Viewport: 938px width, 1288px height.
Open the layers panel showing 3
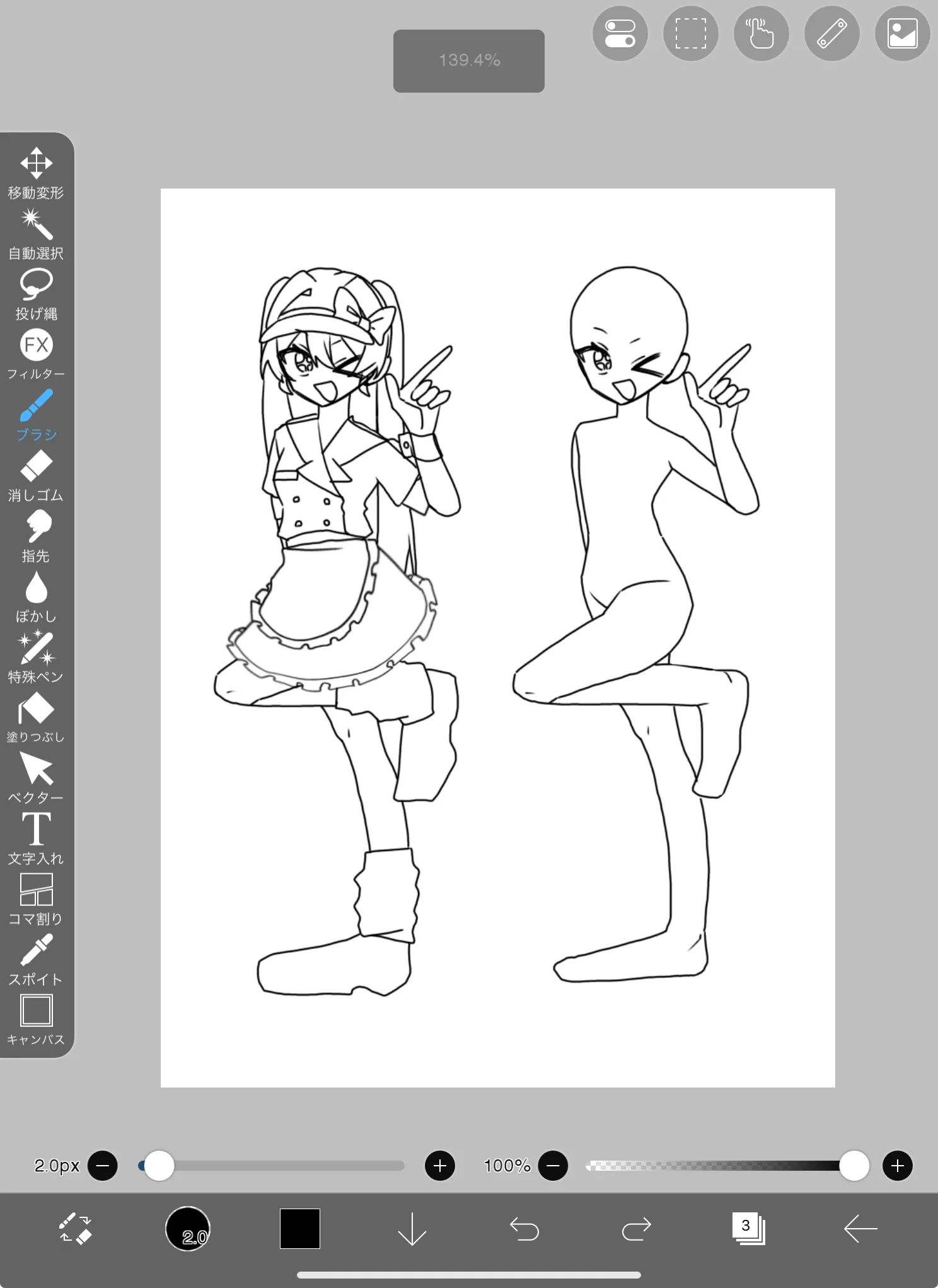click(748, 1229)
